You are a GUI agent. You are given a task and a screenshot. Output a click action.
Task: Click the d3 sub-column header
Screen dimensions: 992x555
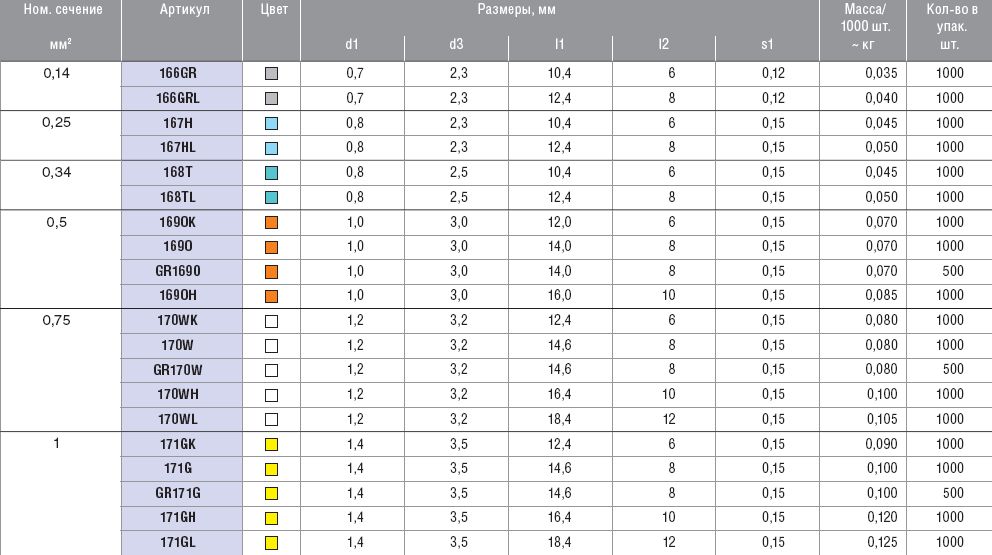456,45
